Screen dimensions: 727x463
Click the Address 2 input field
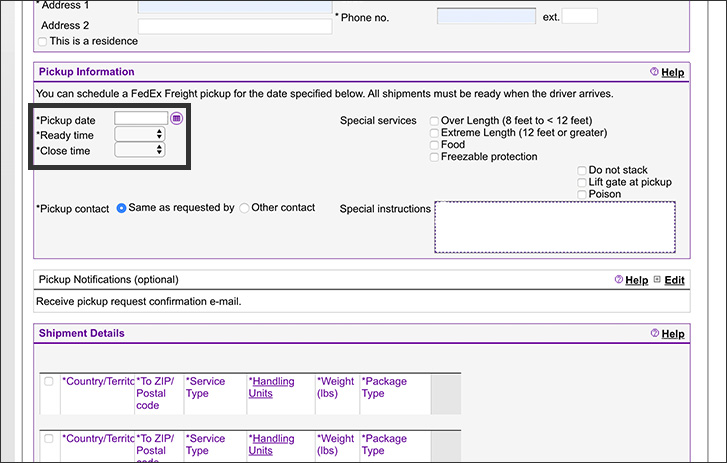pos(235,26)
